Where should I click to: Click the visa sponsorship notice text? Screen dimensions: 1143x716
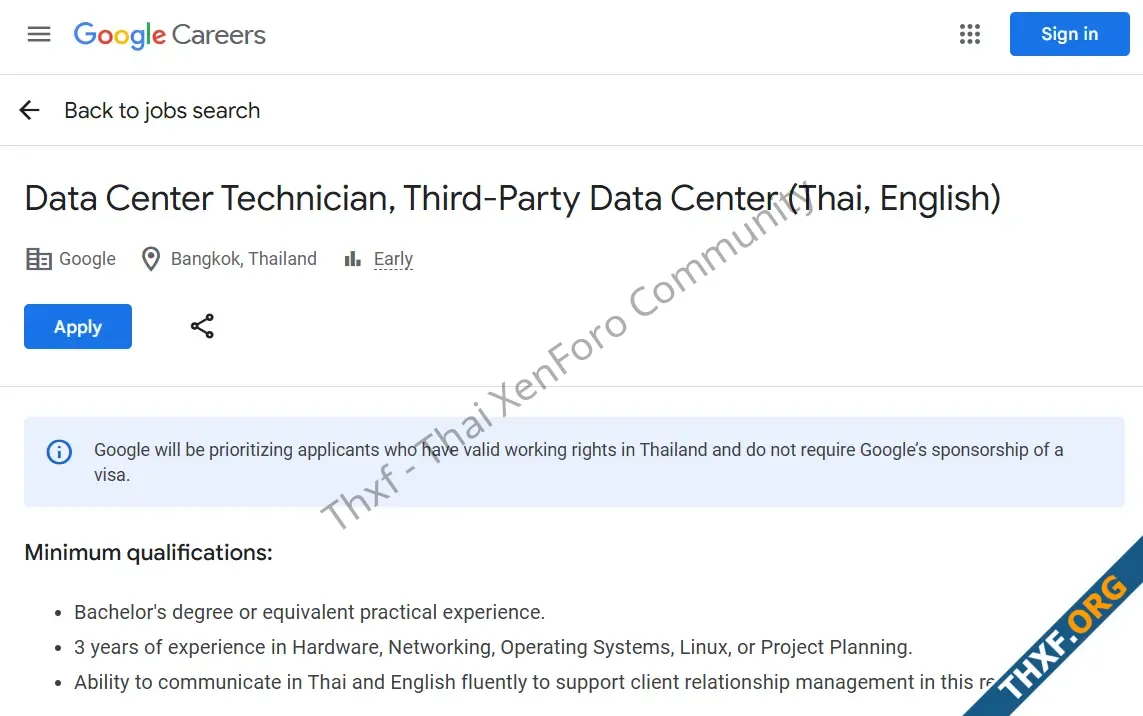[x=579, y=462]
